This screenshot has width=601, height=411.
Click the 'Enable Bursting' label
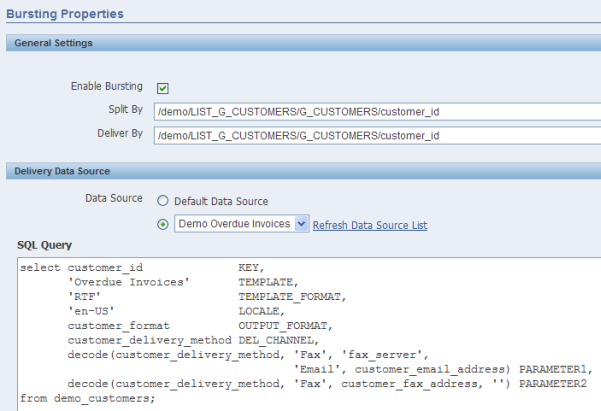coord(107,86)
